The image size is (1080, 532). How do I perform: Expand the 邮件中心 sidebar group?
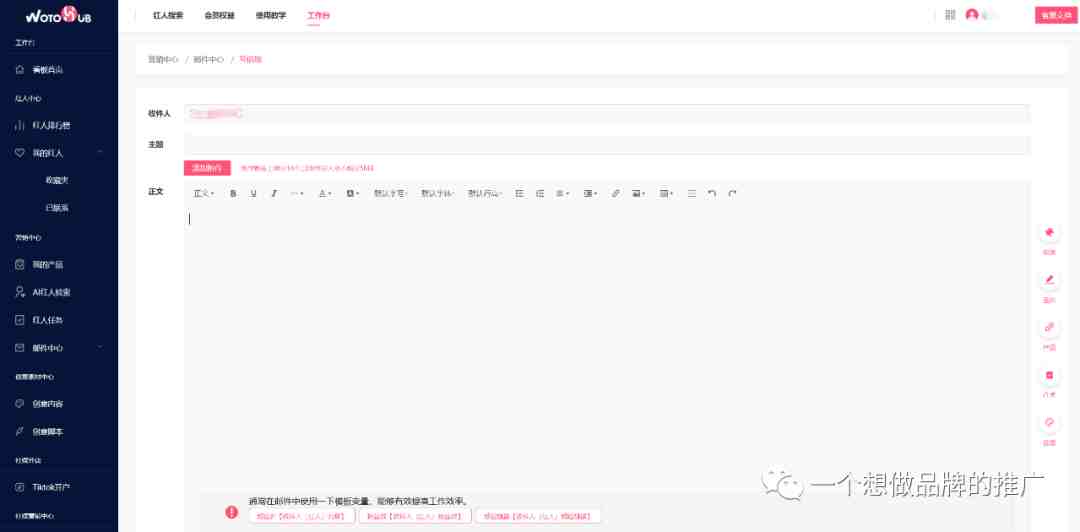(101, 347)
